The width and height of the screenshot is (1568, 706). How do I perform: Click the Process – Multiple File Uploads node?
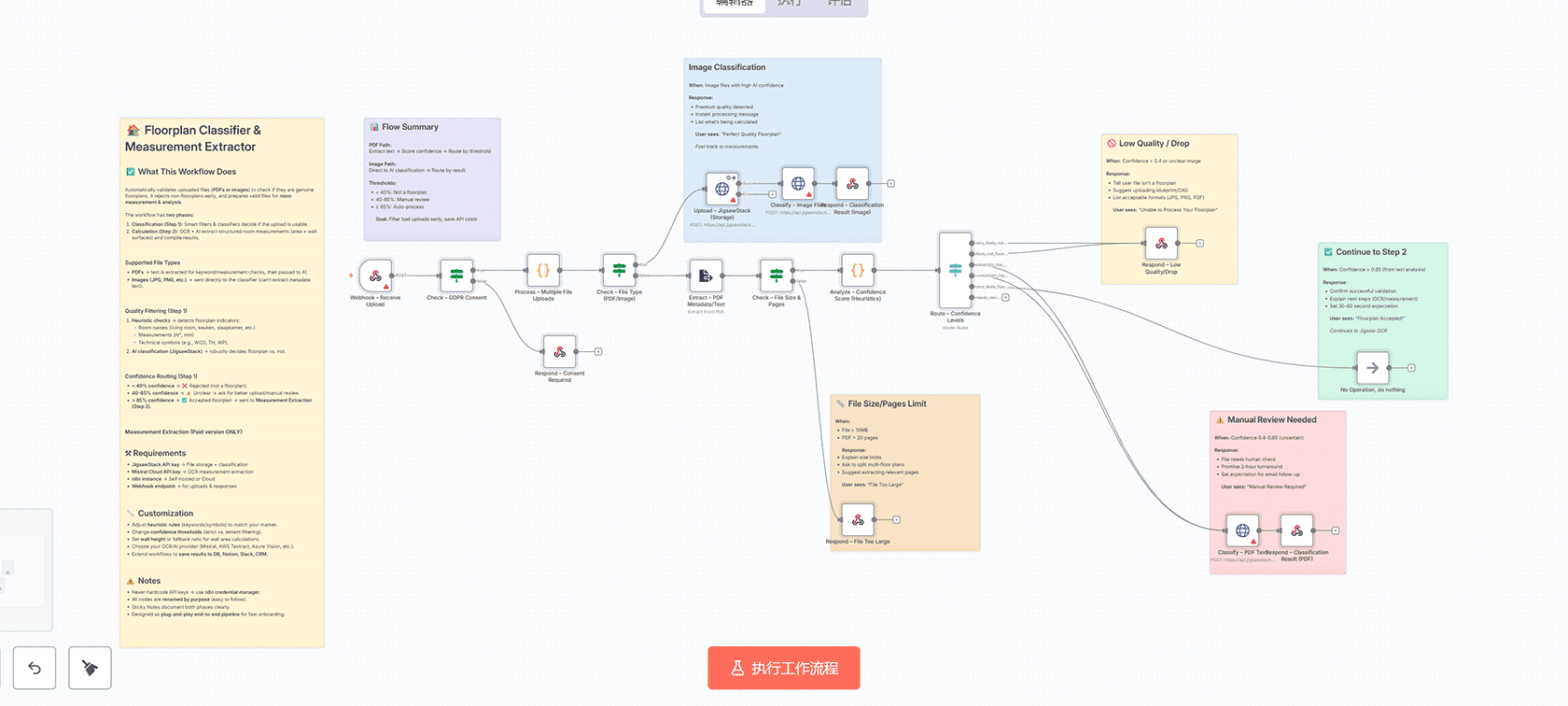tap(543, 271)
